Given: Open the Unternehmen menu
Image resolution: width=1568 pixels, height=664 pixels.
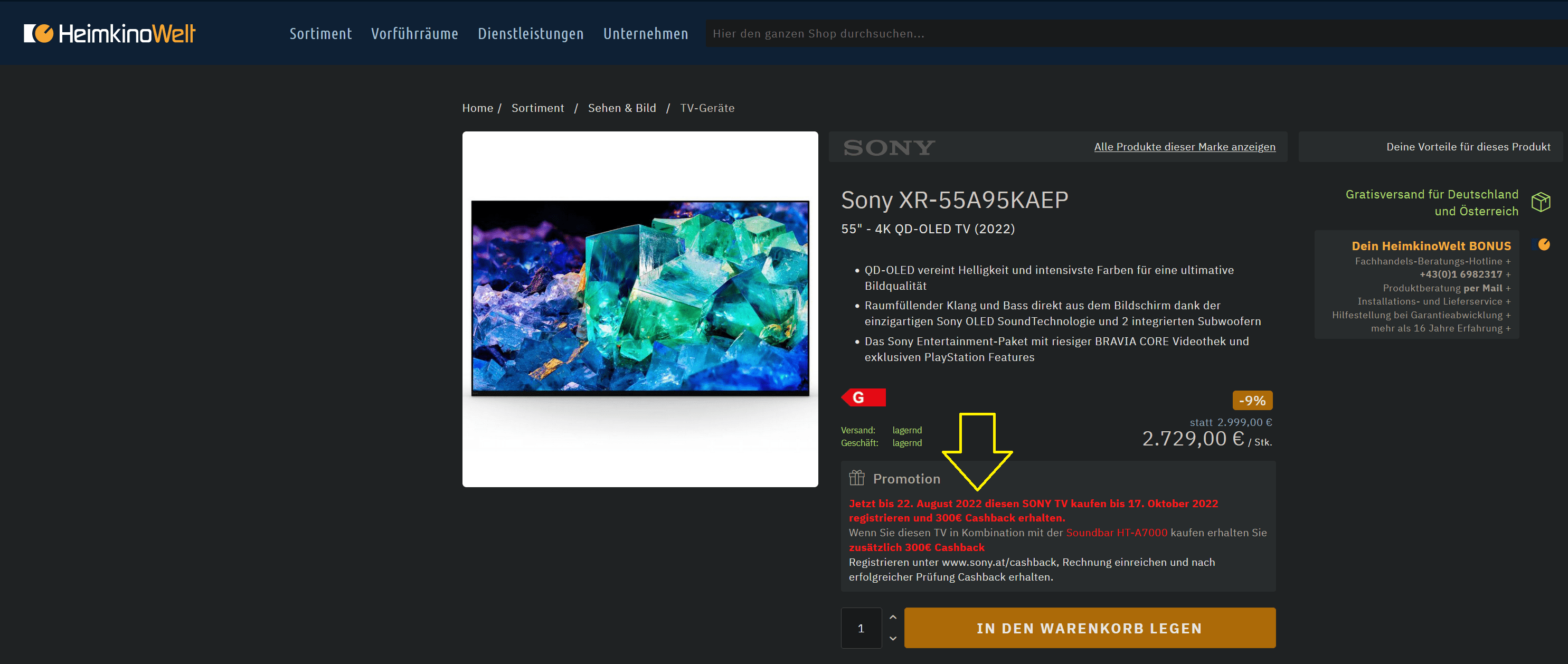Looking at the screenshot, I should tap(645, 33).
